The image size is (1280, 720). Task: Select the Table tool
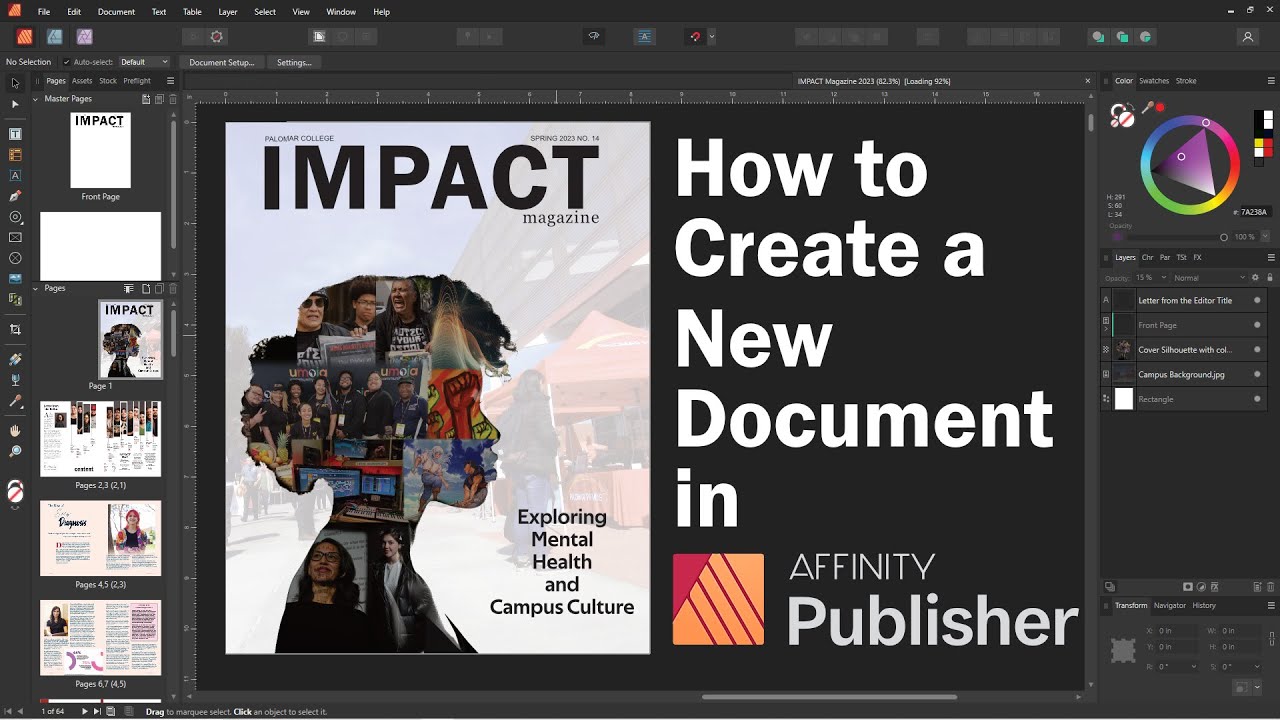tap(15, 155)
